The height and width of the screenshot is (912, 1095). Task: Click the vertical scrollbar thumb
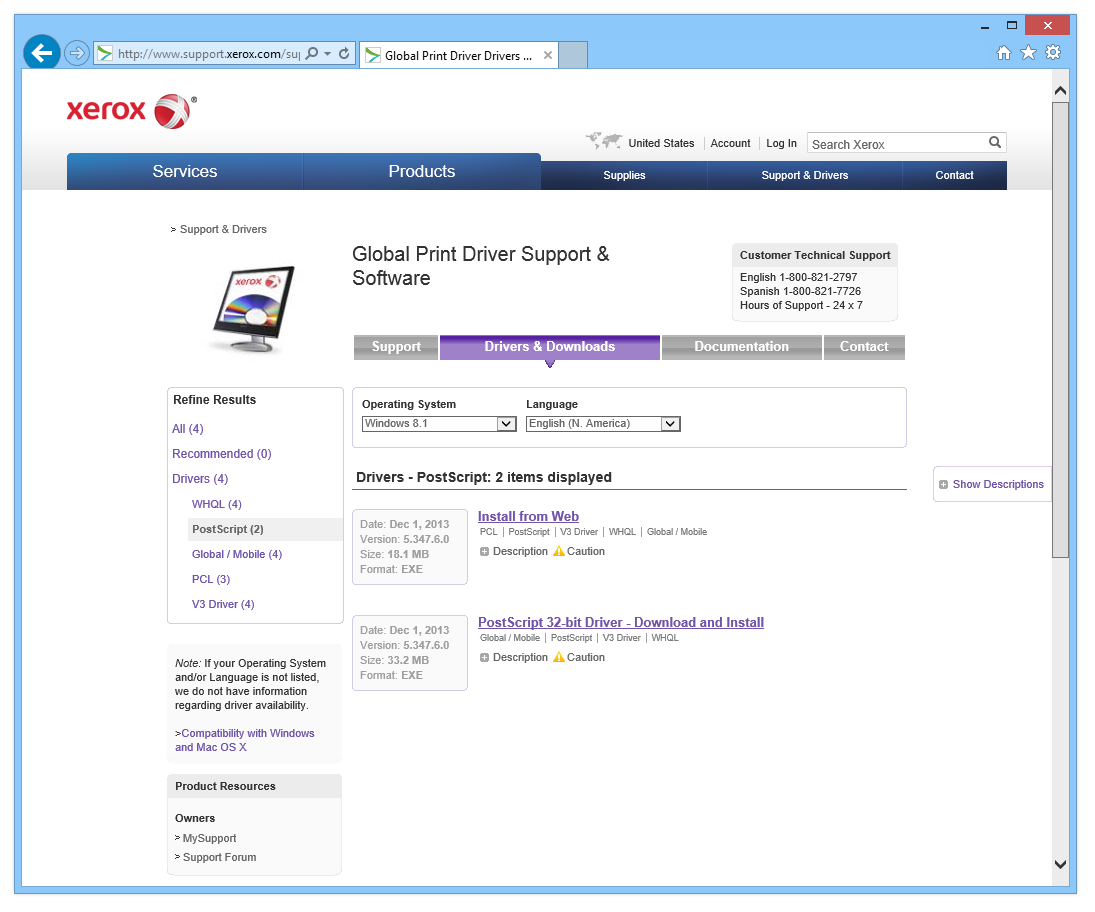(x=1060, y=330)
